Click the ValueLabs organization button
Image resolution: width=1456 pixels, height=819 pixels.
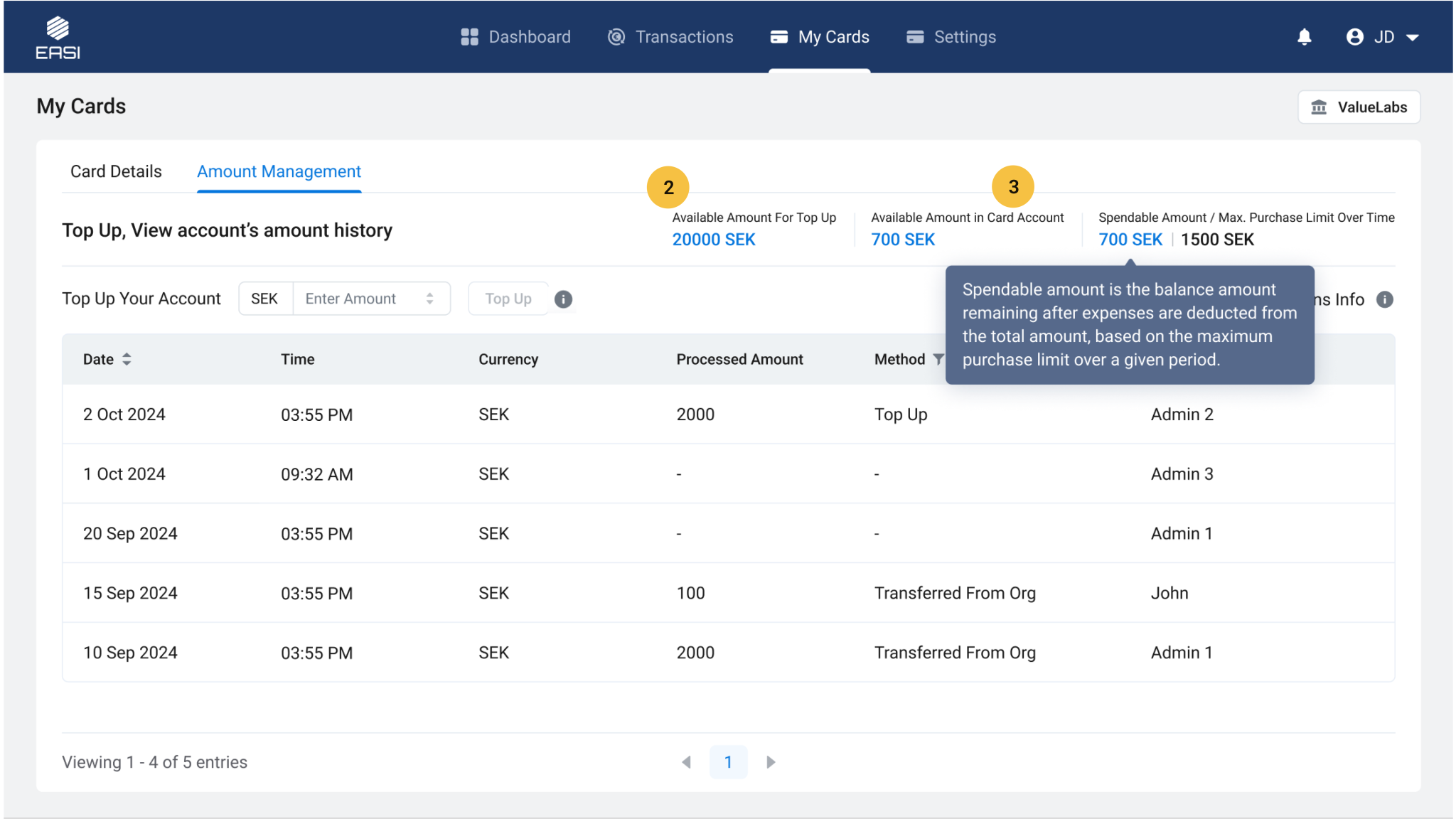[1359, 107]
